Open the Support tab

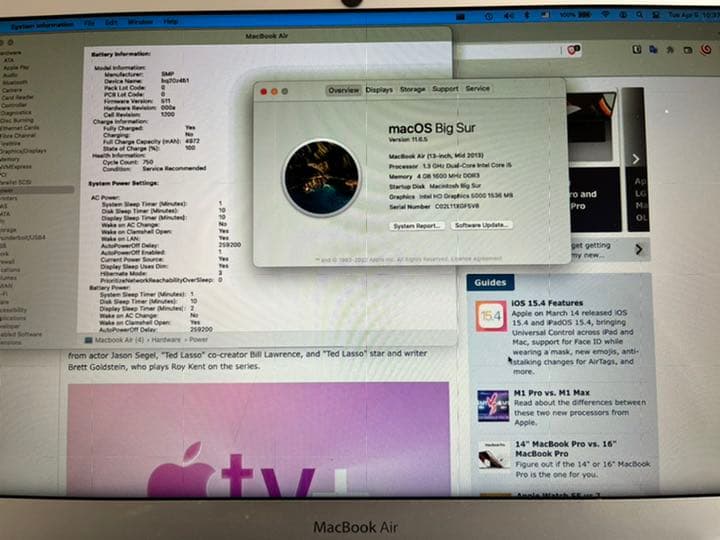(x=445, y=89)
